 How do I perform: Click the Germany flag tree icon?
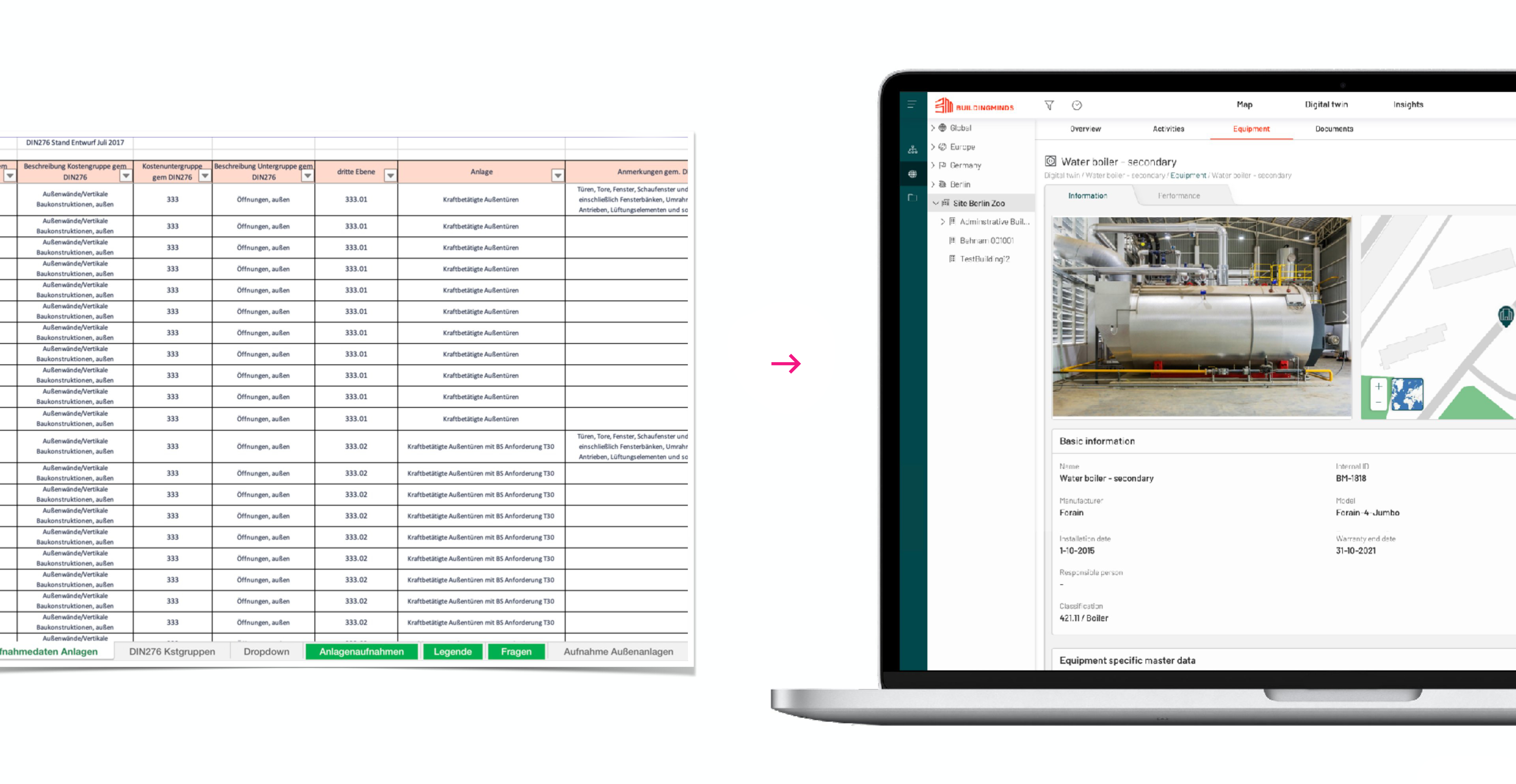click(942, 165)
